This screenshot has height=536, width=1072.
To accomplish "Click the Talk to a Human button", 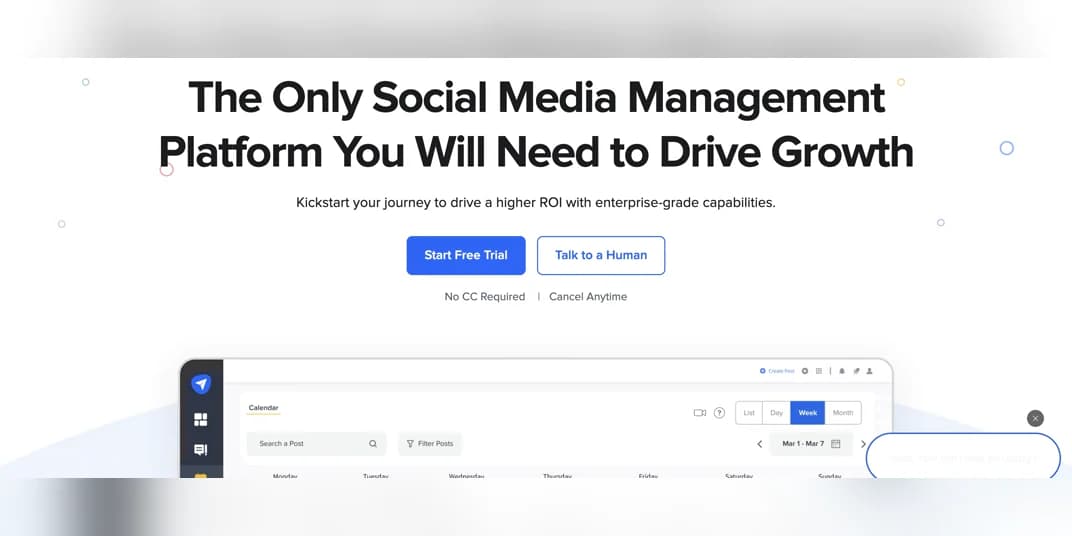I will click(x=601, y=255).
